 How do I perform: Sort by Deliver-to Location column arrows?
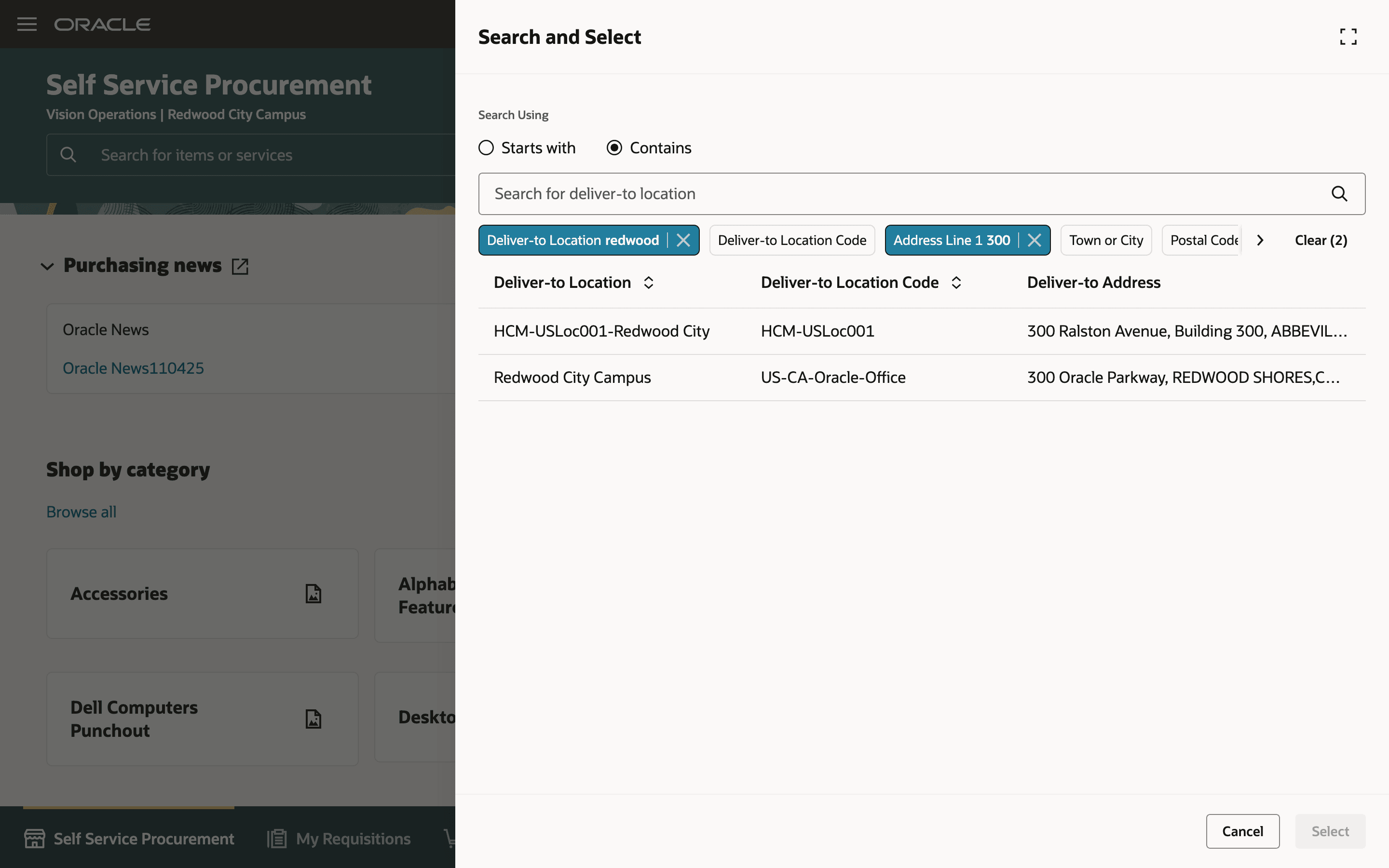649,283
